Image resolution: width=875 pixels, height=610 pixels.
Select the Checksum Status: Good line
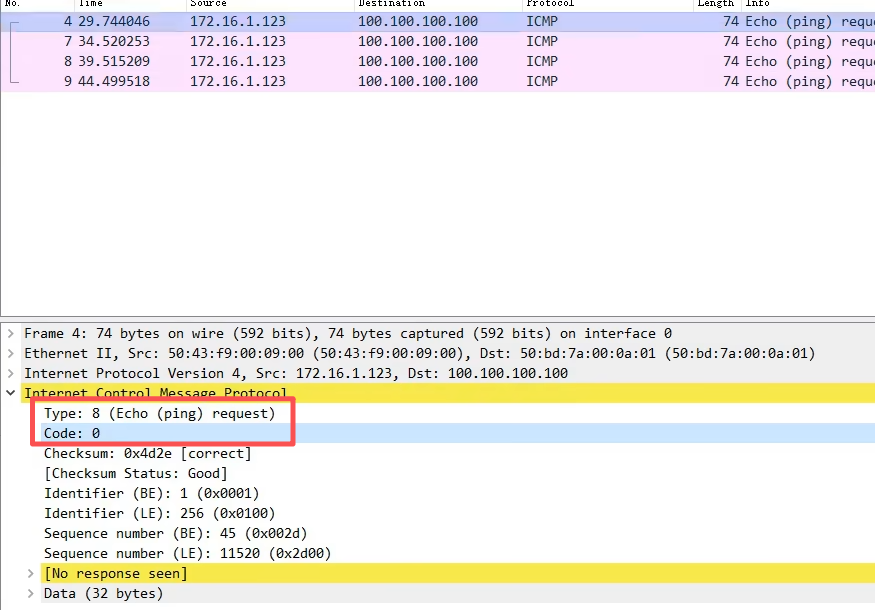point(135,473)
